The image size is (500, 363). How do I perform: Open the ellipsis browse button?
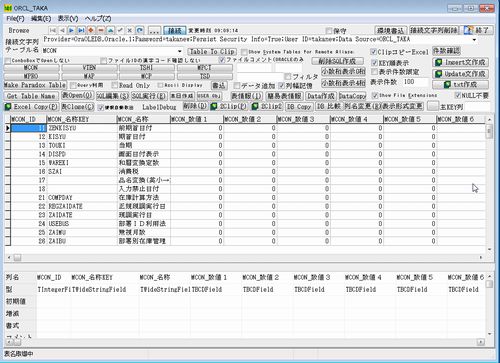coord(154,31)
